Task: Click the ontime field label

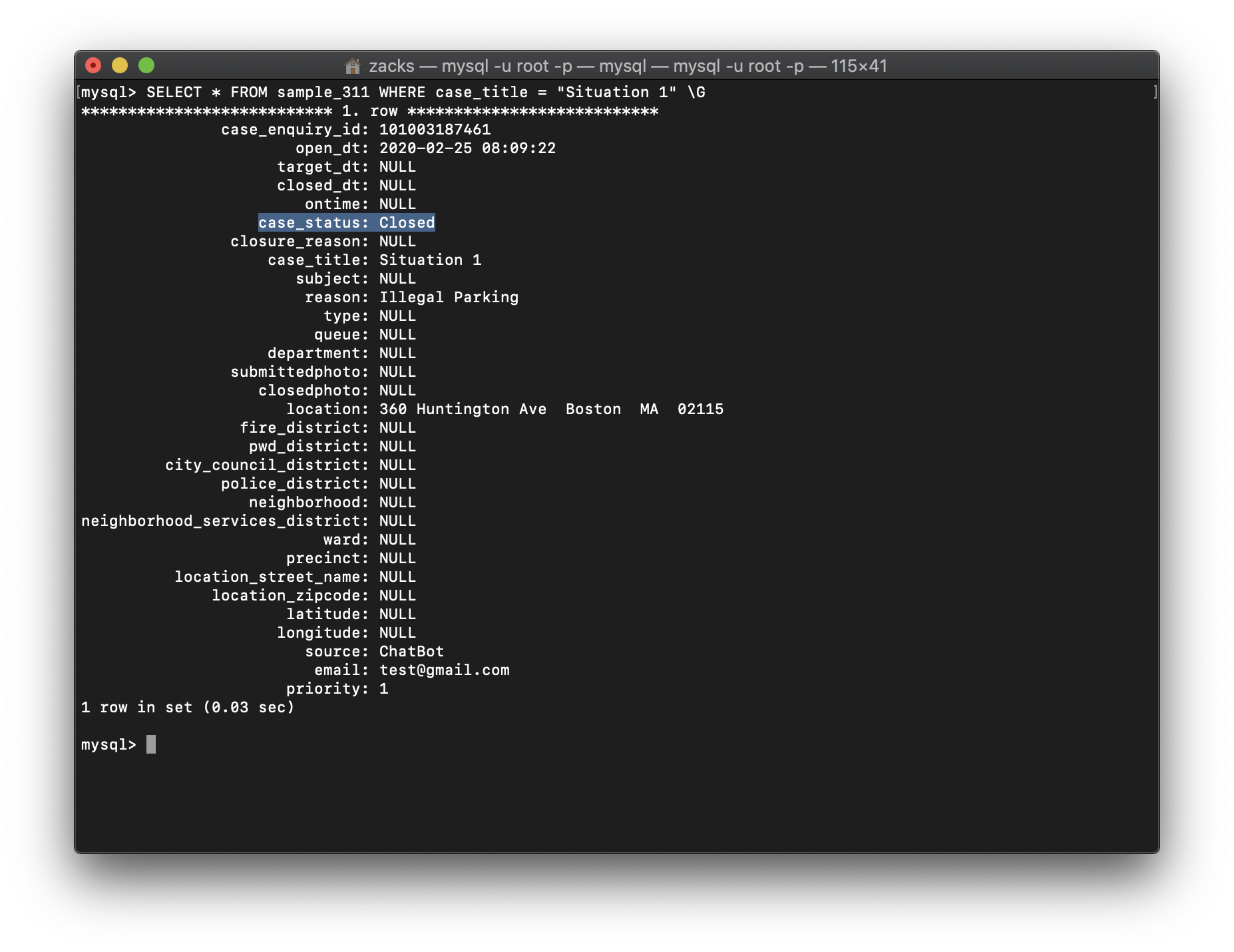Action: coord(337,204)
